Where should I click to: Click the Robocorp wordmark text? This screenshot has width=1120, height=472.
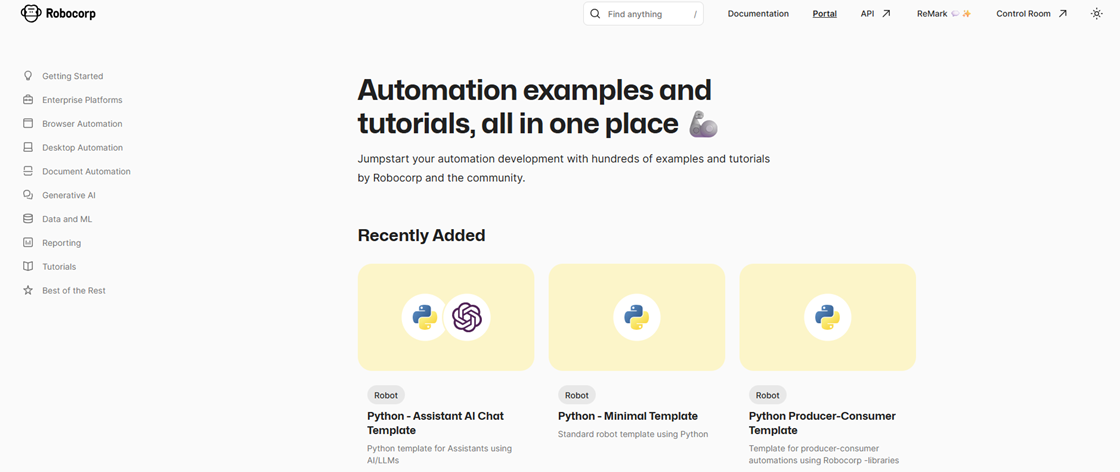pyautogui.click(x=70, y=13)
